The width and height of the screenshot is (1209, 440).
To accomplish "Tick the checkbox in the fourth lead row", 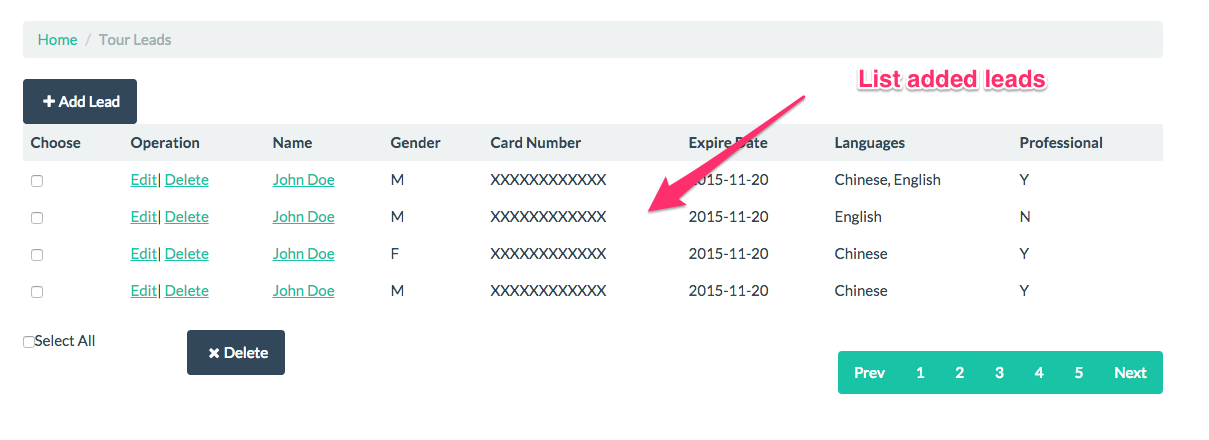I will pyautogui.click(x=37, y=292).
